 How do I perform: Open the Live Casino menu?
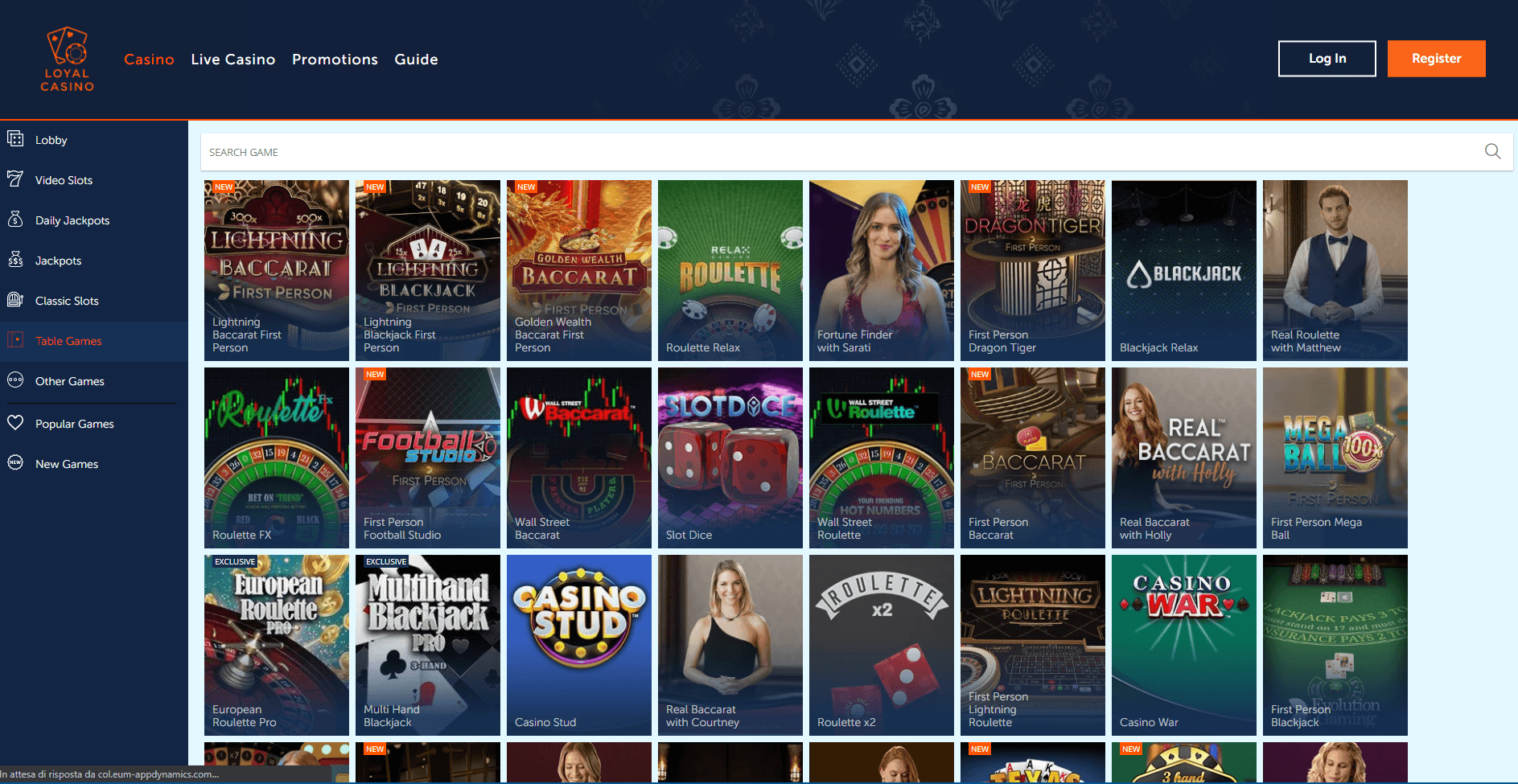[x=232, y=60]
